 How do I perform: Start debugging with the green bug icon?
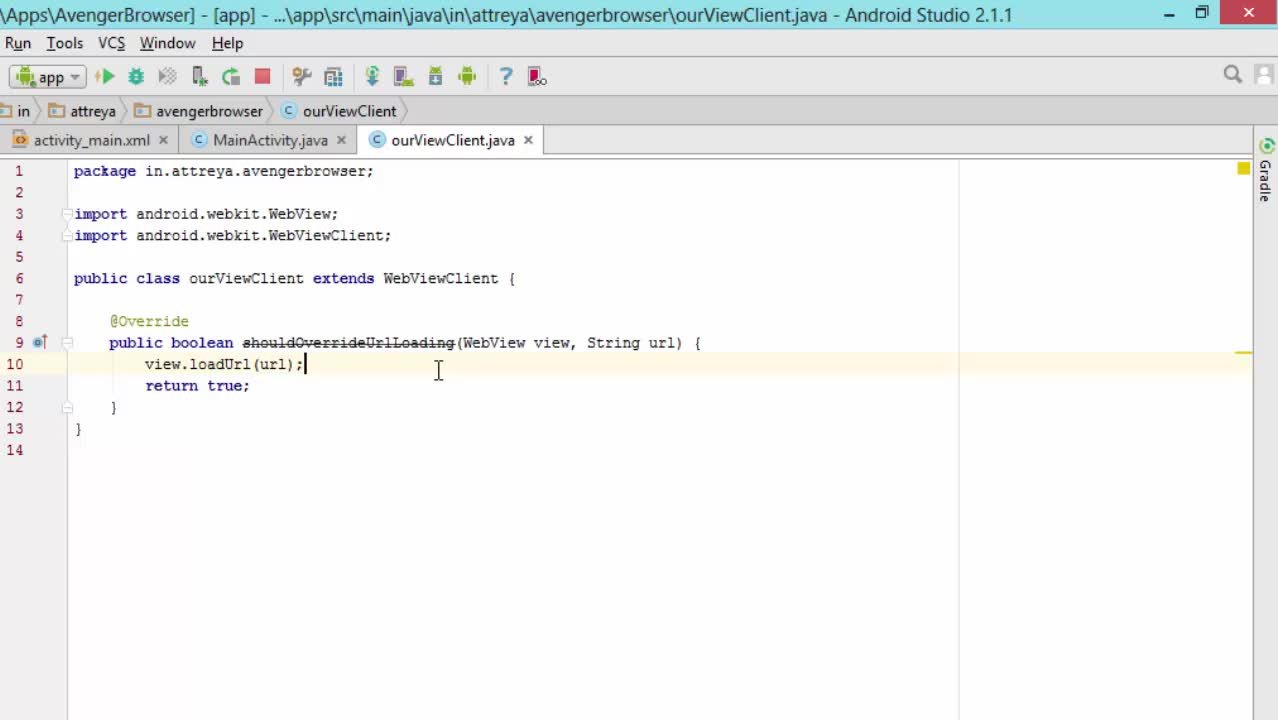[x=136, y=76]
